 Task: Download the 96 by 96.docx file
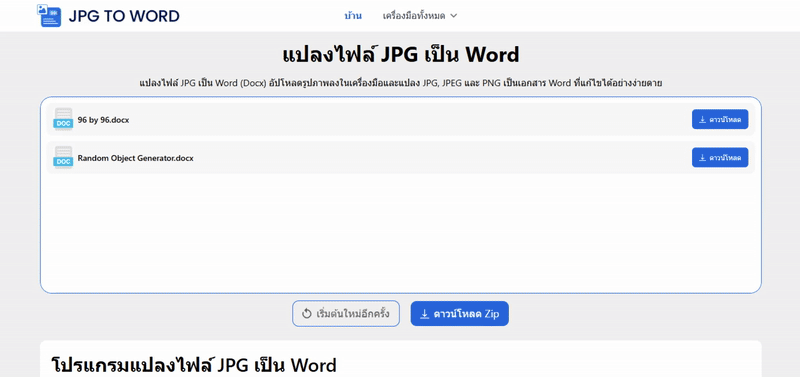[x=720, y=119]
